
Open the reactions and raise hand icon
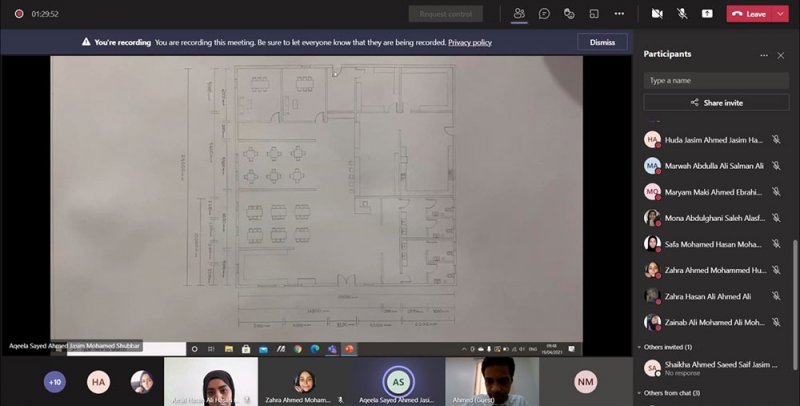tap(569, 14)
